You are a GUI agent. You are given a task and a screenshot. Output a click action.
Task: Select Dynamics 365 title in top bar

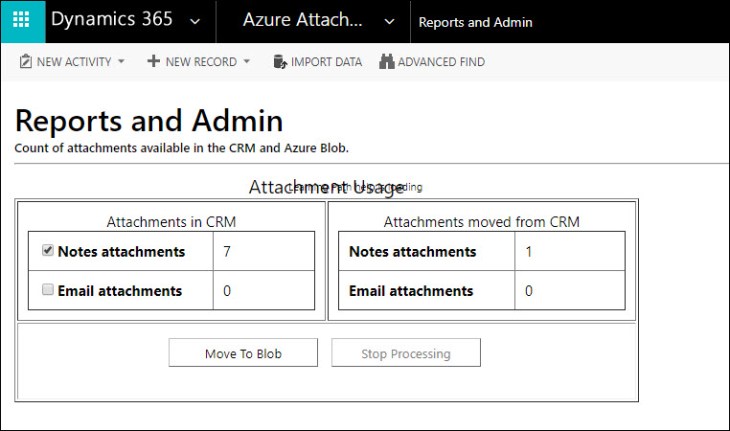[111, 21]
